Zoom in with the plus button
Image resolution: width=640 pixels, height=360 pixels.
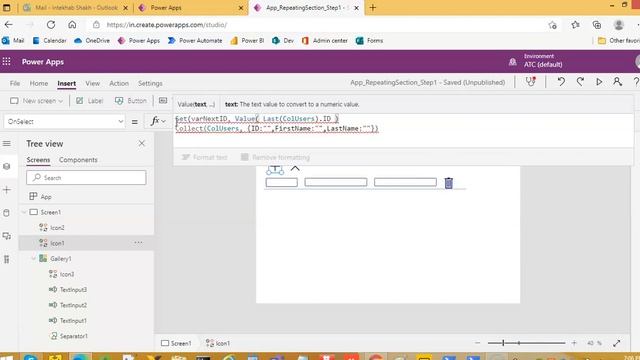[x=574, y=343]
